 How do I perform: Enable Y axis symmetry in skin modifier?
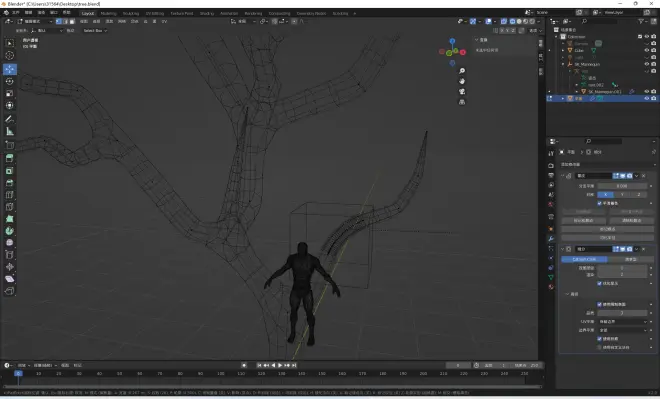click(622, 194)
